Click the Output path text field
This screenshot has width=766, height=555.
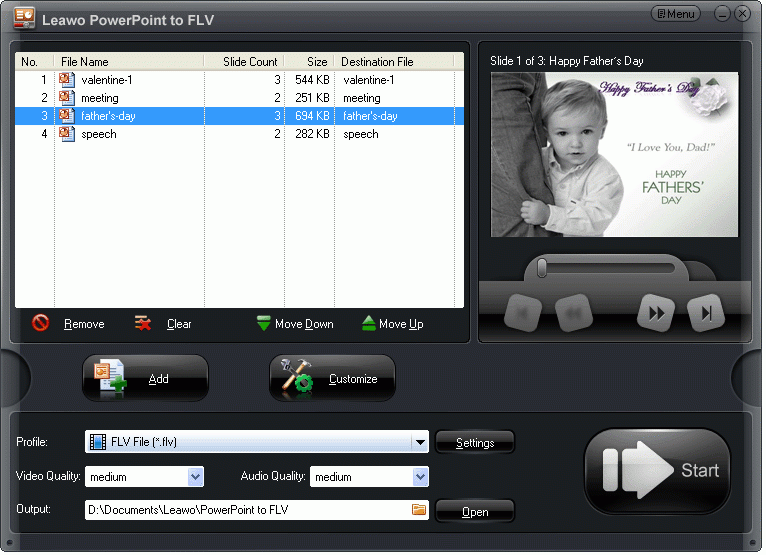pos(245,511)
